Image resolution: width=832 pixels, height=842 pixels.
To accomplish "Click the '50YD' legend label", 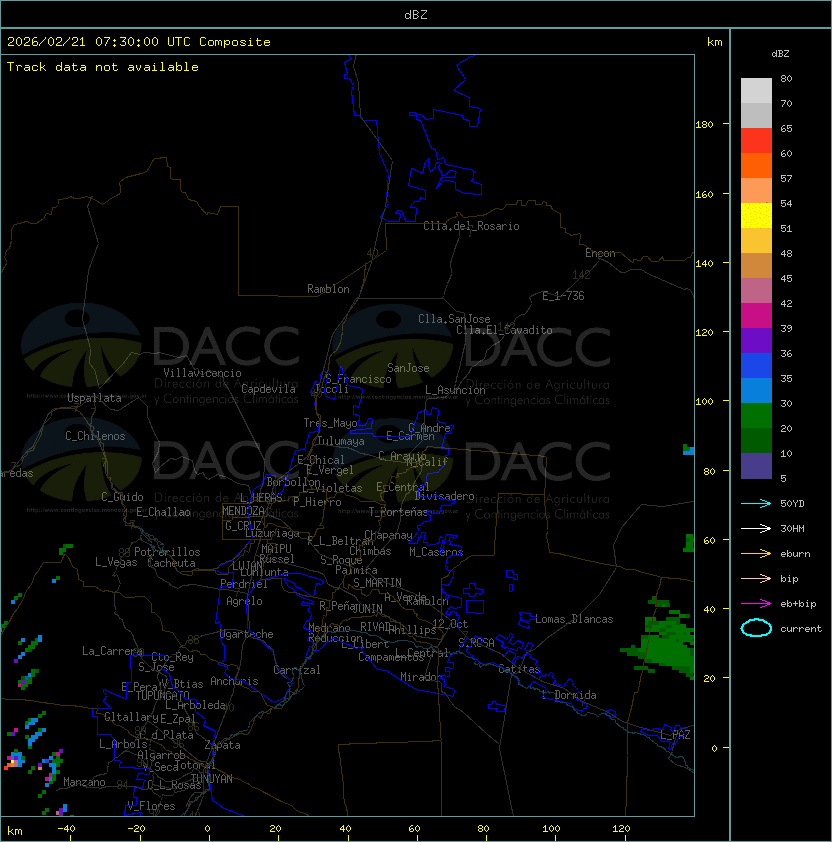I will [x=792, y=503].
